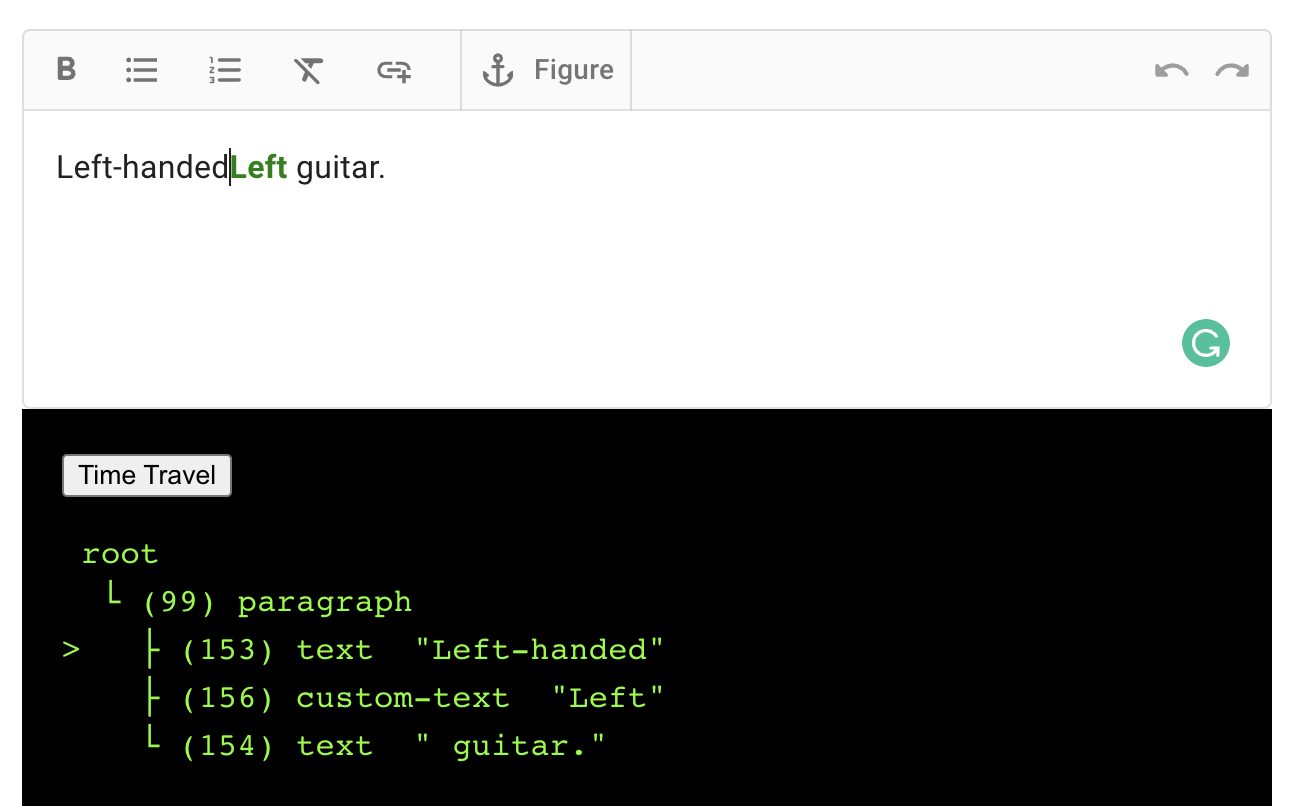Redo the last edit
The height and width of the screenshot is (806, 1304).
click(1231, 70)
